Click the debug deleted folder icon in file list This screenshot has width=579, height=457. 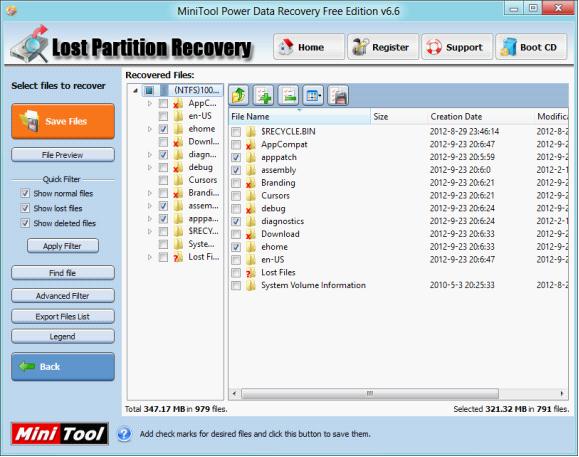point(251,209)
